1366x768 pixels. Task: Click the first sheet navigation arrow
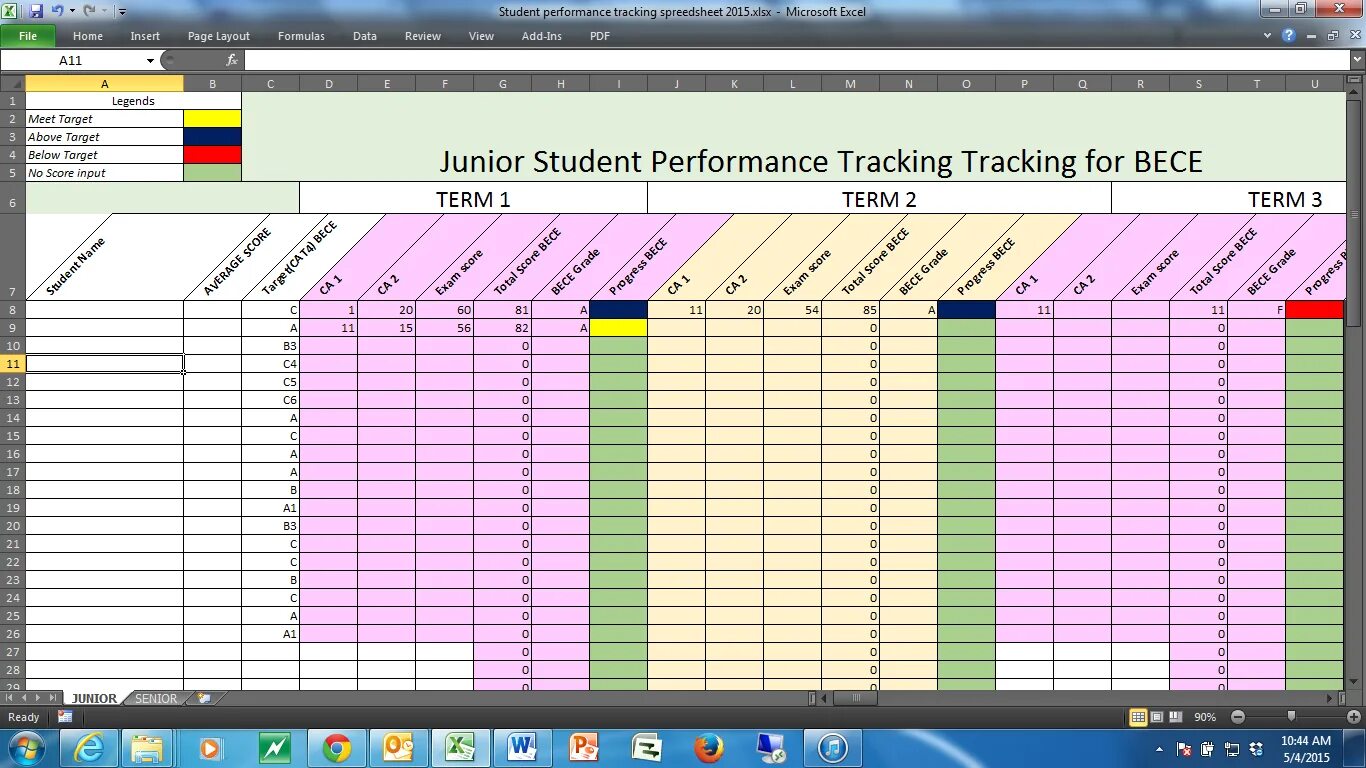point(10,698)
